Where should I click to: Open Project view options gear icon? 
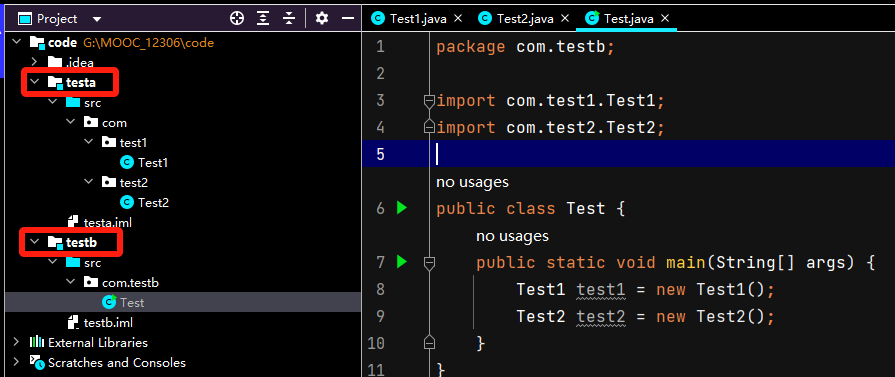pyautogui.click(x=322, y=19)
